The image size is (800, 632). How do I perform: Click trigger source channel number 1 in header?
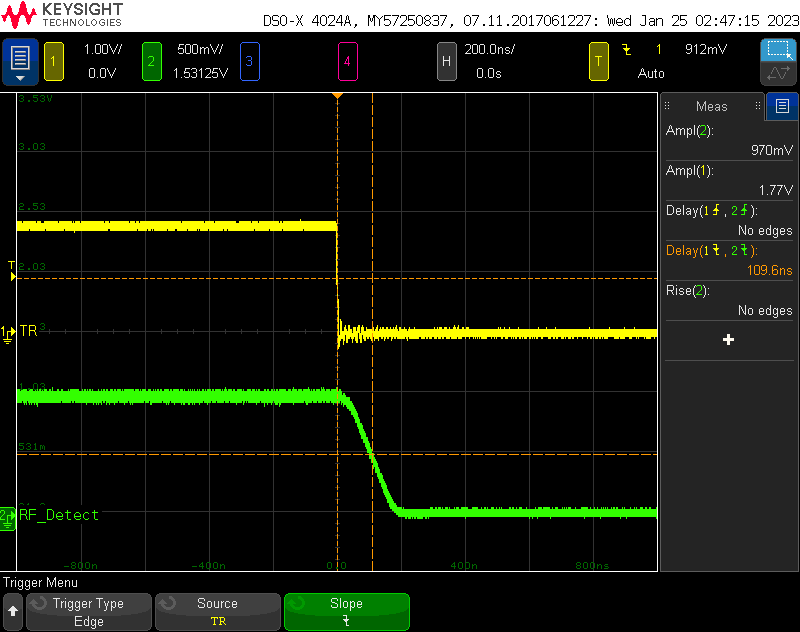[659, 49]
